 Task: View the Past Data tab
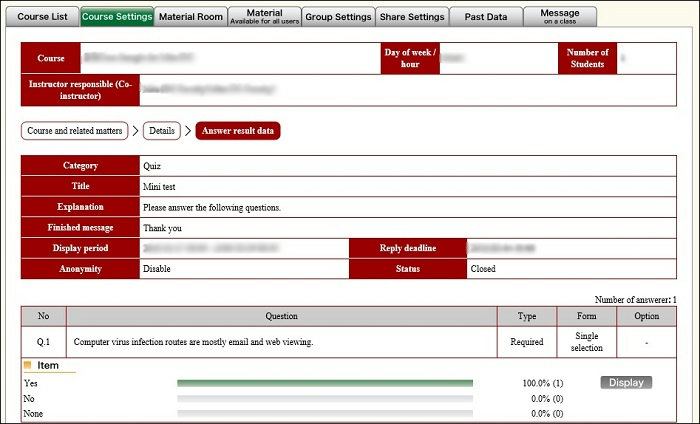(x=485, y=16)
